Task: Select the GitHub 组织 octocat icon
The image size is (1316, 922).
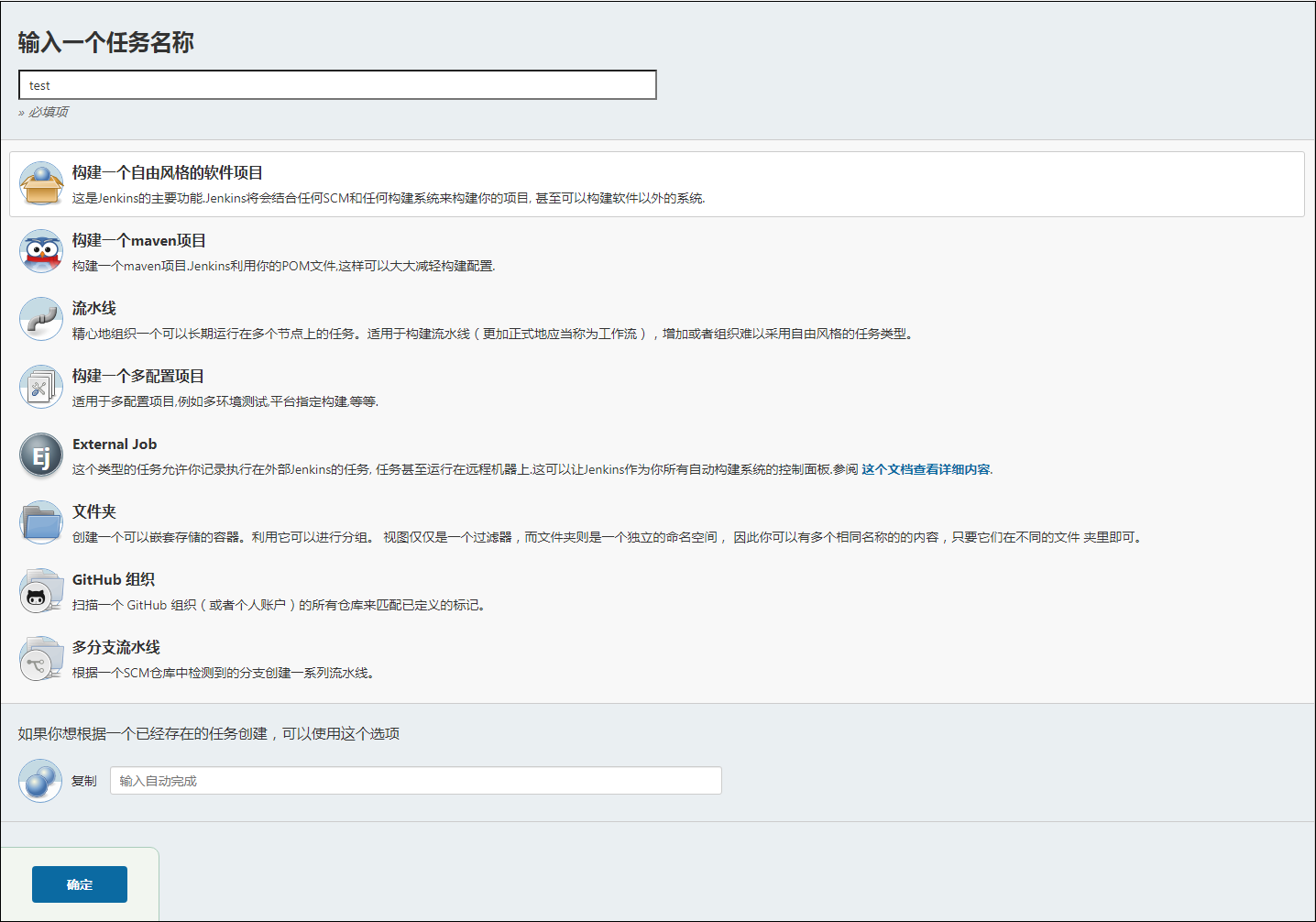Action: coord(41,591)
